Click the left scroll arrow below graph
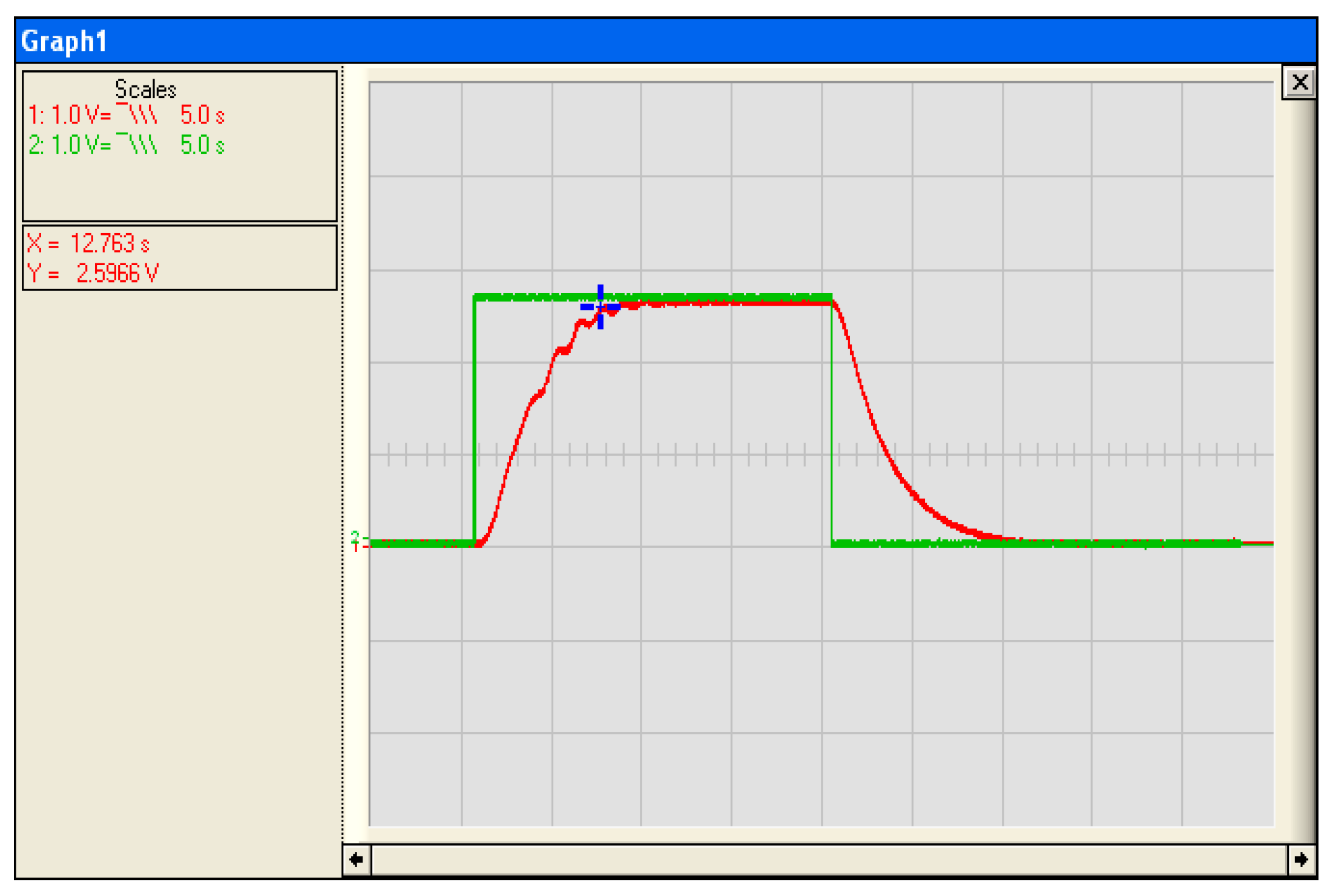Viewport: 1330px width, 896px height. coord(357,859)
